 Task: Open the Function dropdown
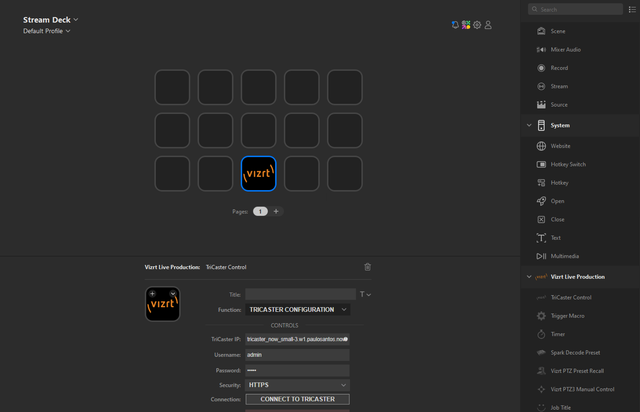298,310
